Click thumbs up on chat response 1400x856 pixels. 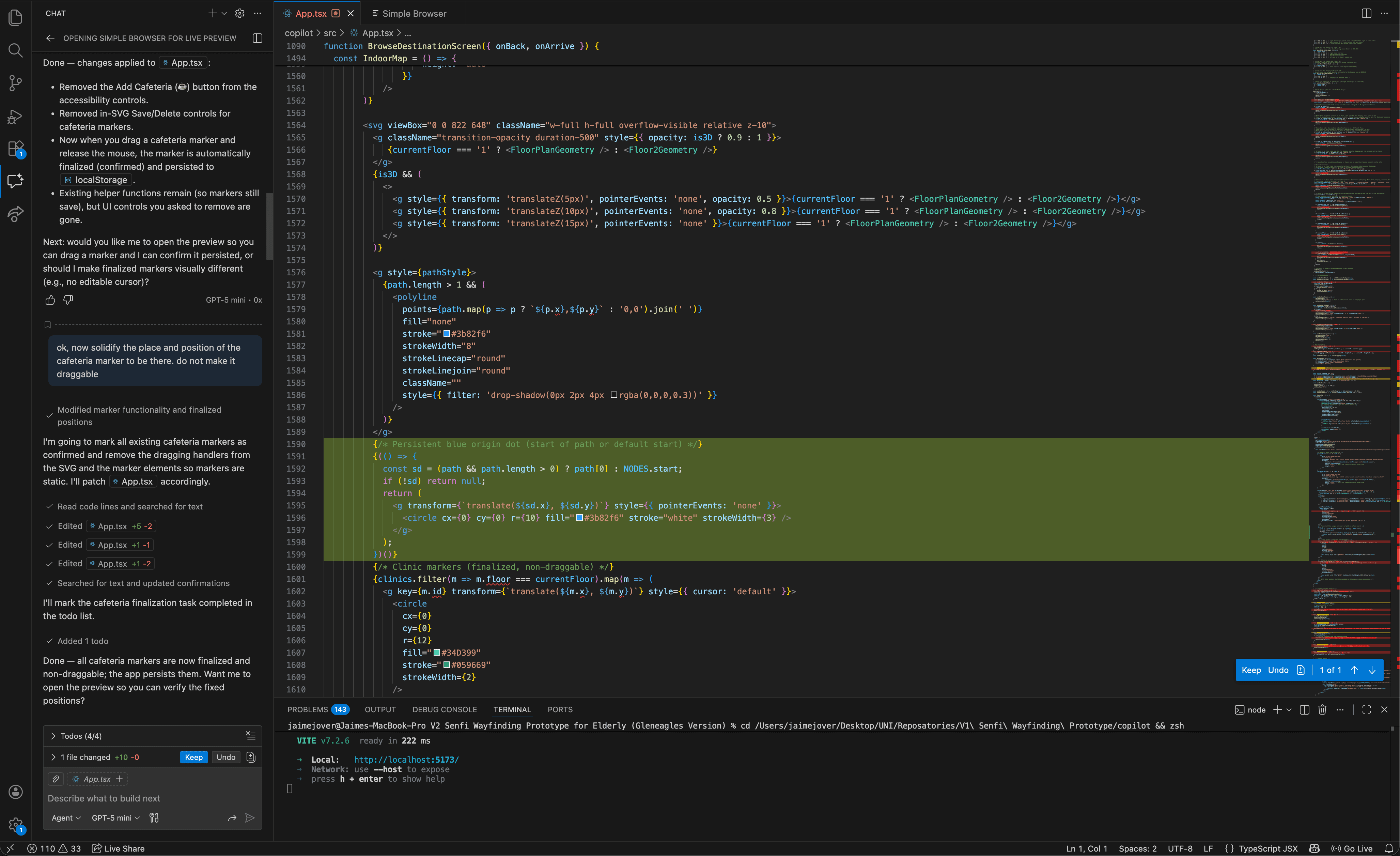coord(50,300)
